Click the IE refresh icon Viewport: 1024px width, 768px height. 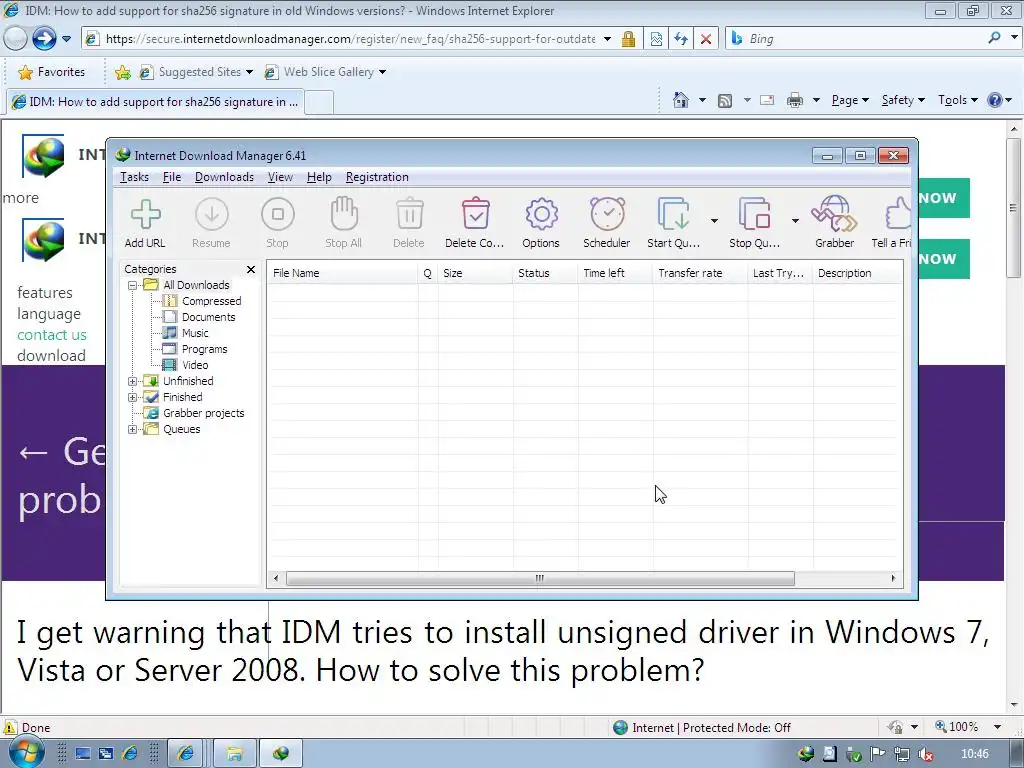pos(680,39)
